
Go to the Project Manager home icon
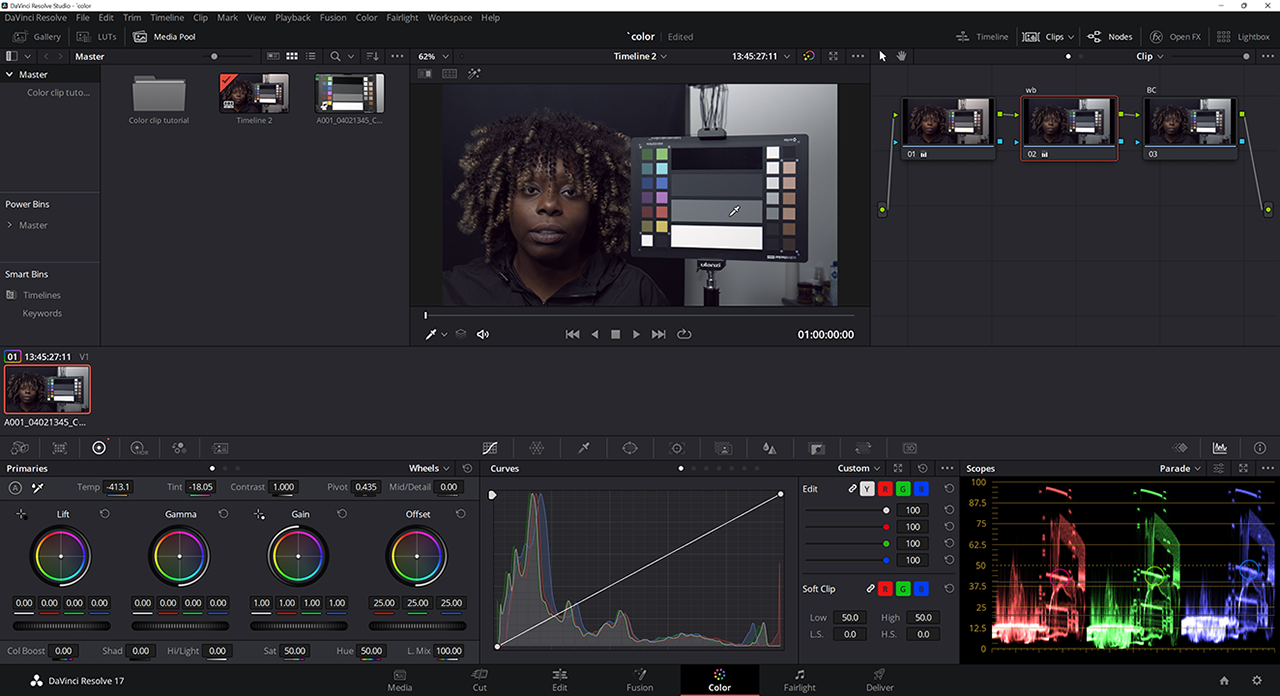(x=1224, y=680)
